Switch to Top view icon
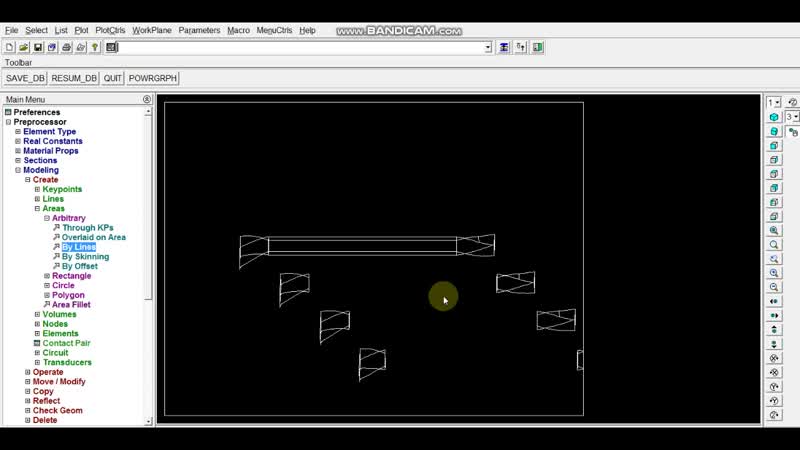The height and width of the screenshot is (450, 800). click(774, 174)
